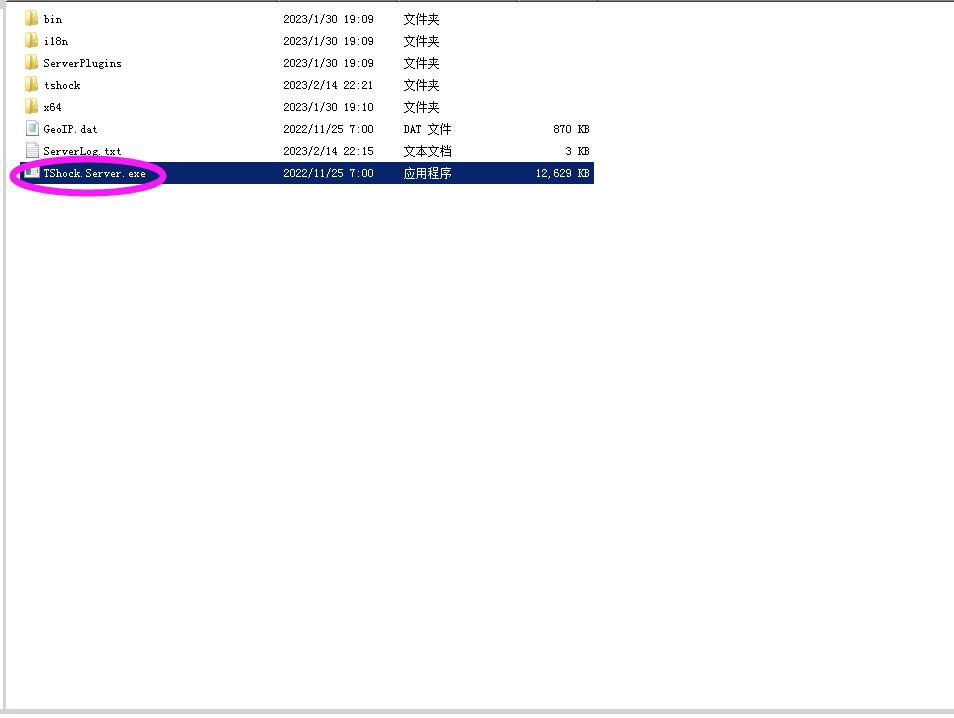Select the TShock.Server.exe file name
Image resolution: width=954 pixels, height=718 pixels.
click(94, 173)
